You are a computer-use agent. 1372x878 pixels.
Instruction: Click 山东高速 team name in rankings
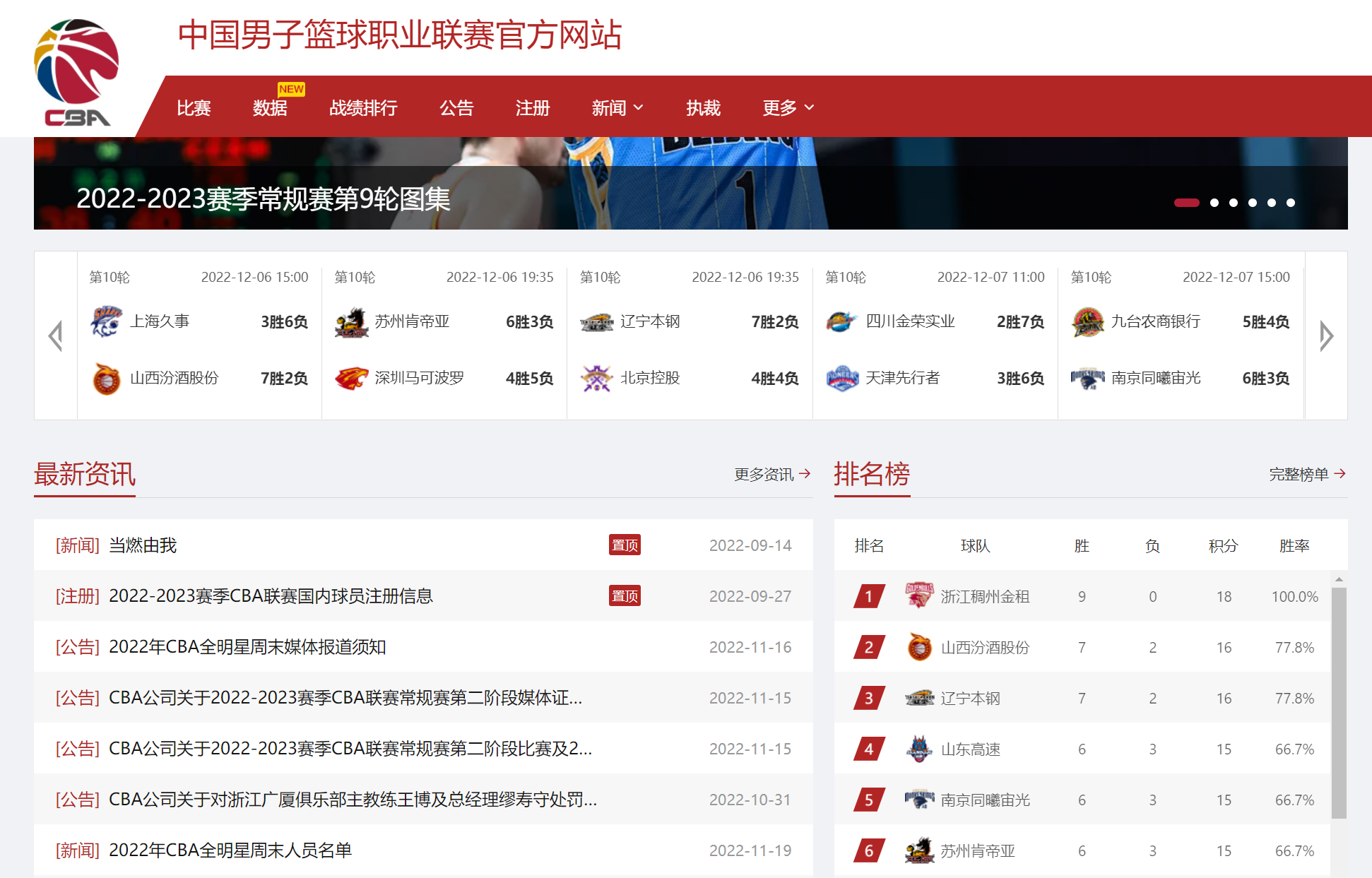point(970,749)
